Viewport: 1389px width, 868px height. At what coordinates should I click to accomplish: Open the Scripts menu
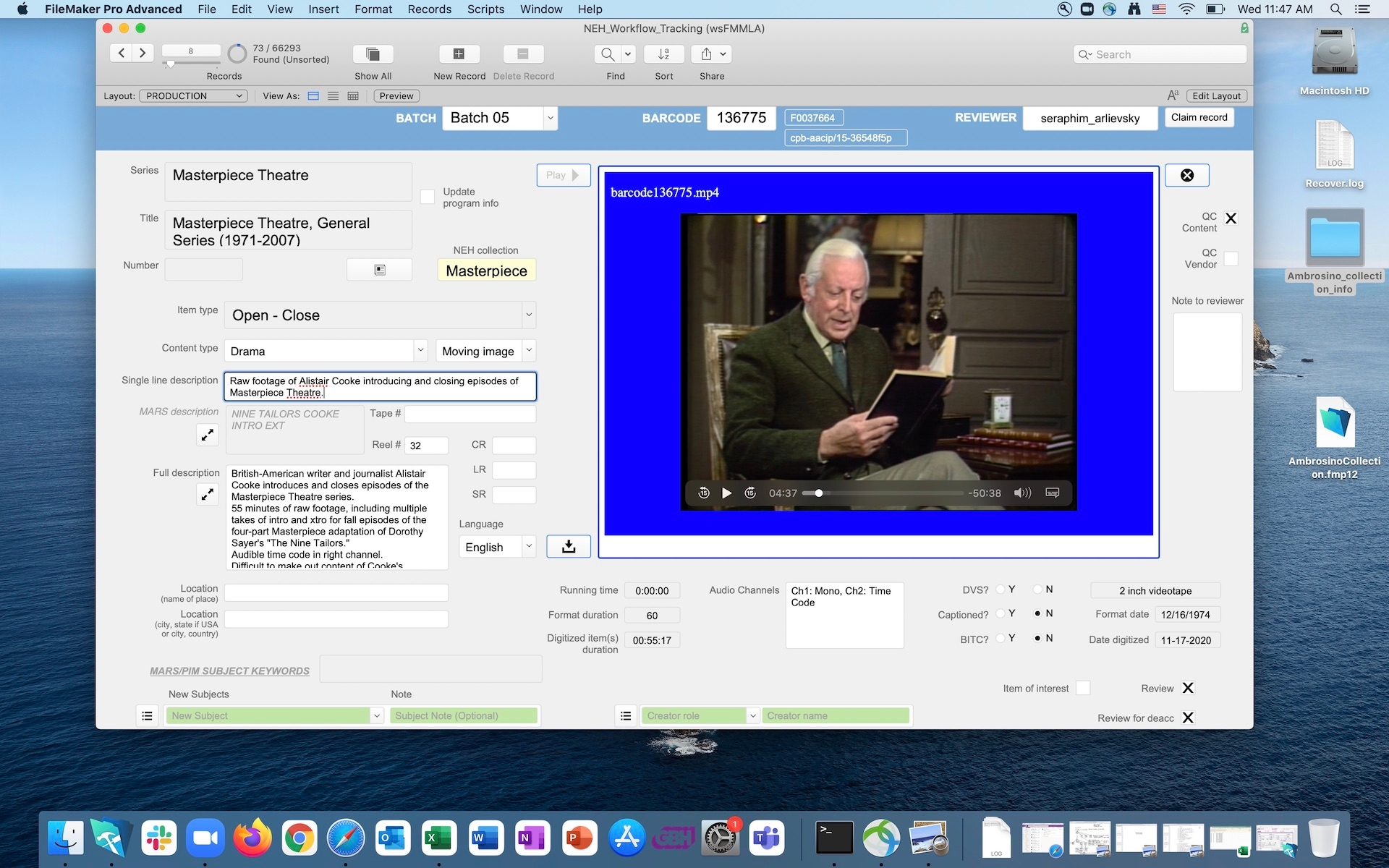pyautogui.click(x=485, y=9)
